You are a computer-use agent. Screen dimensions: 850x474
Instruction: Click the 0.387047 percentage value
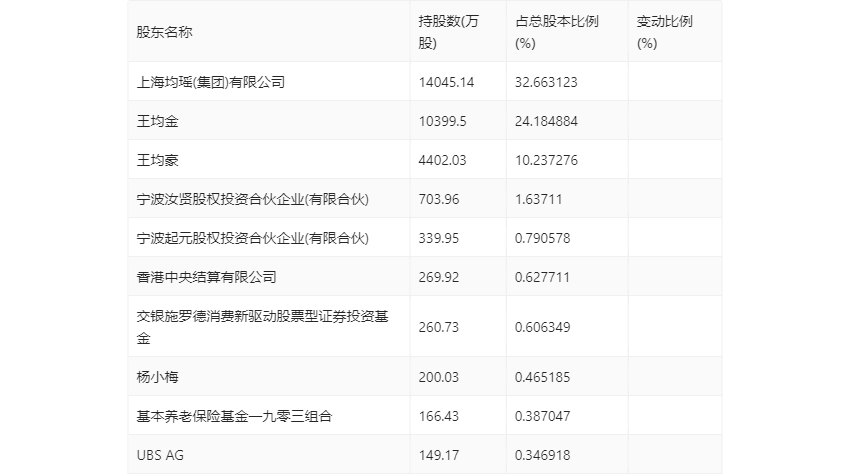click(543, 416)
